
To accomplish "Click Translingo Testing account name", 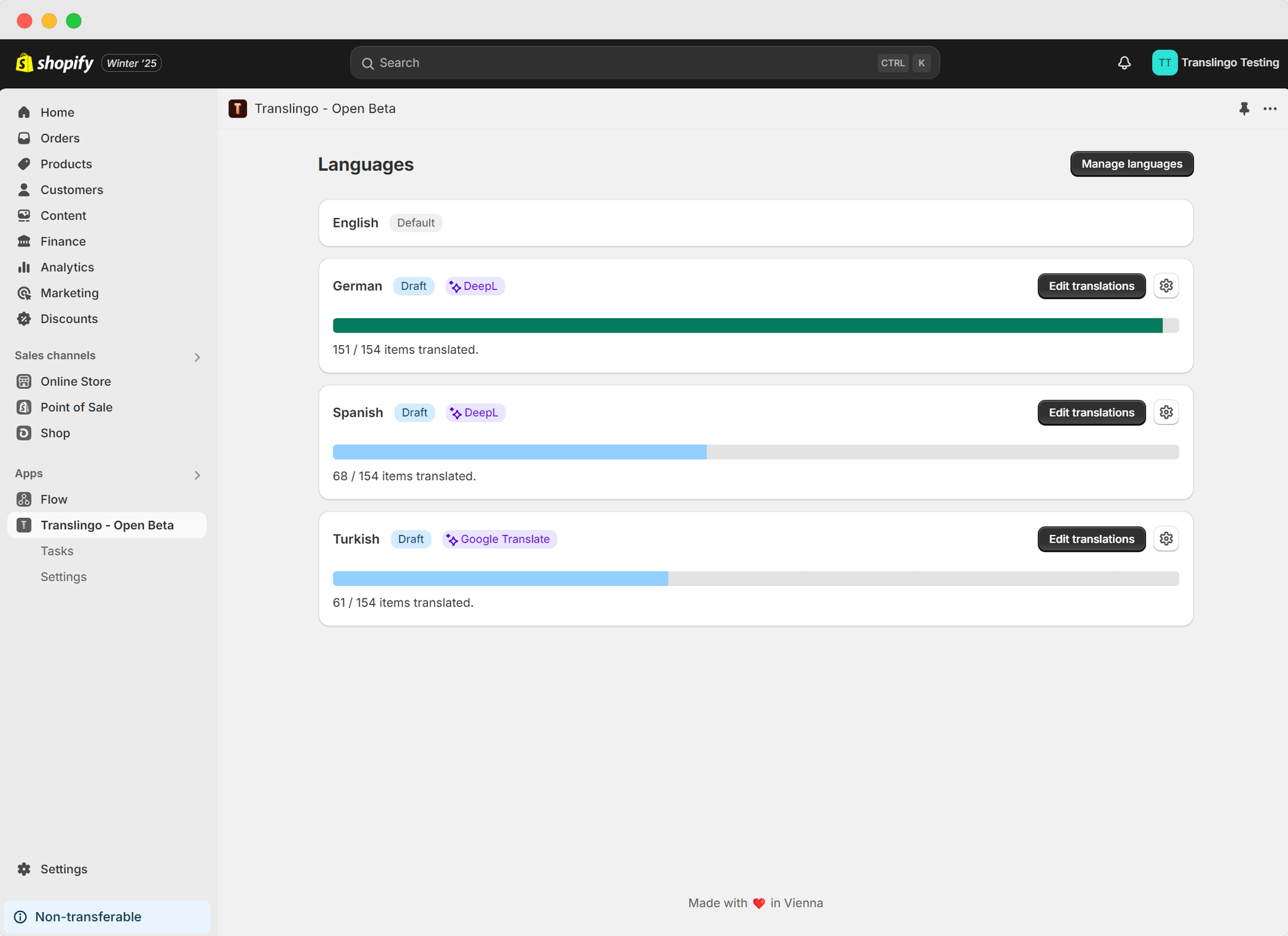I will click(1230, 63).
